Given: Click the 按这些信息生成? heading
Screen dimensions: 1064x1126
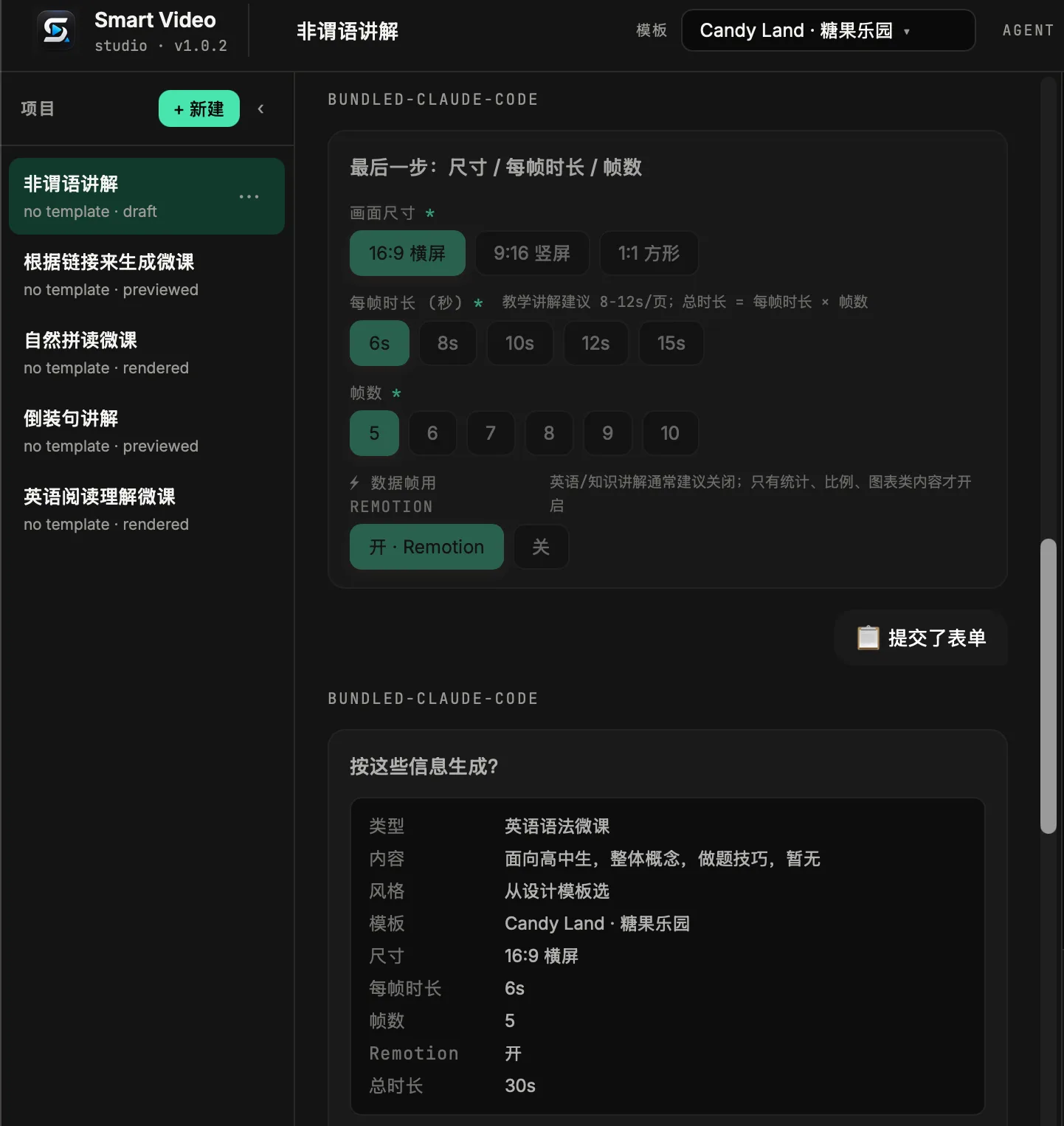Looking at the screenshot, I should pyautogui.click(x=424, y=767).
